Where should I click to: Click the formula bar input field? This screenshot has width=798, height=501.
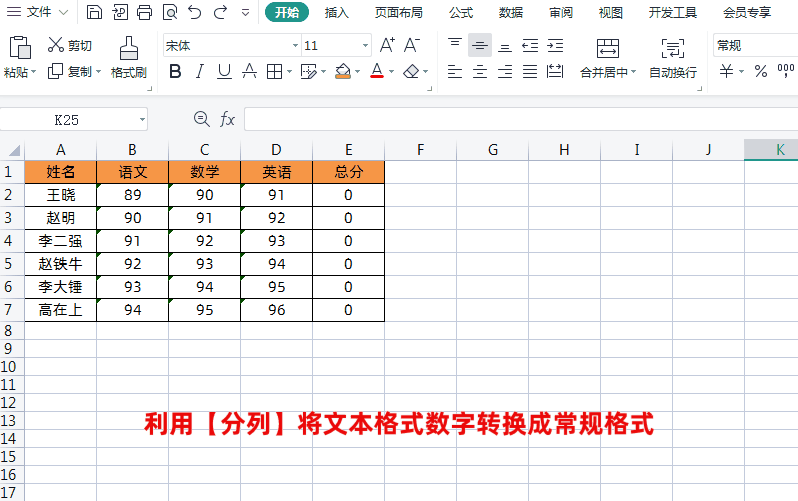pos(521,120)
